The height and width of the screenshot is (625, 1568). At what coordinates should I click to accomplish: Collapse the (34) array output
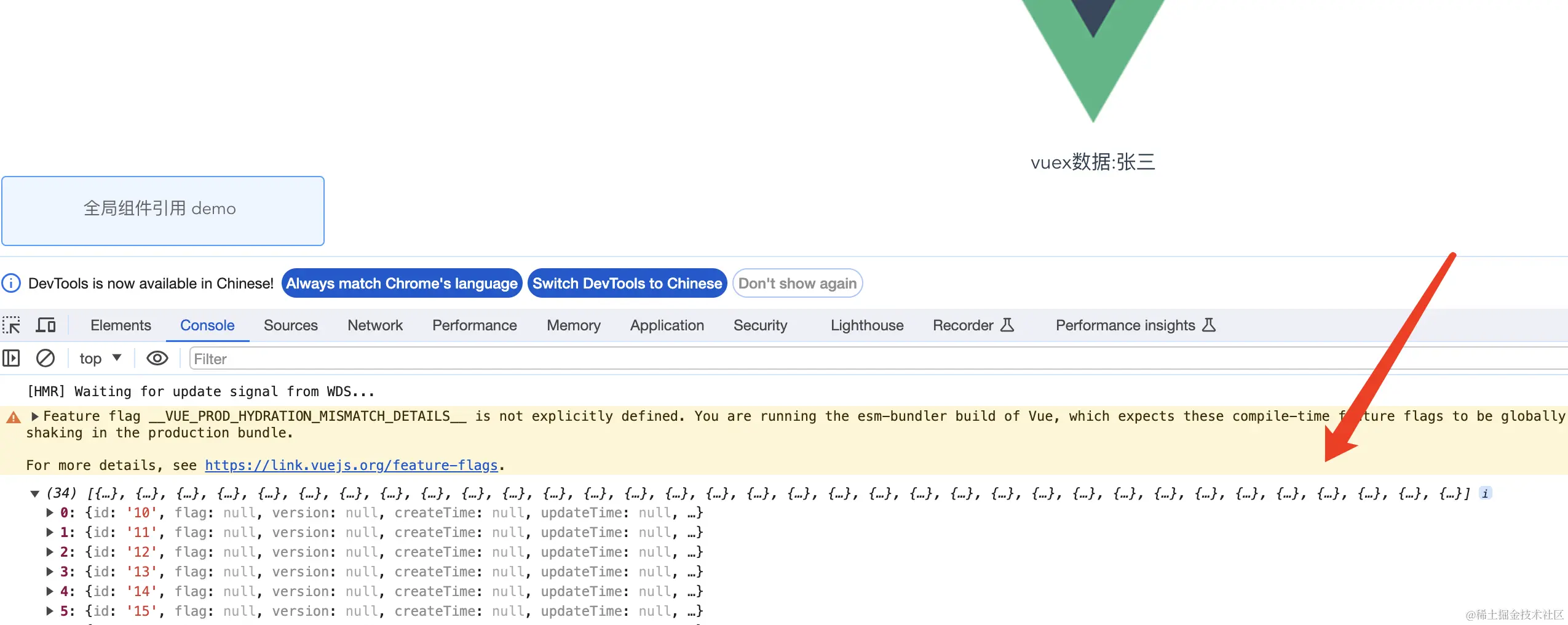[x=35, y=493]
